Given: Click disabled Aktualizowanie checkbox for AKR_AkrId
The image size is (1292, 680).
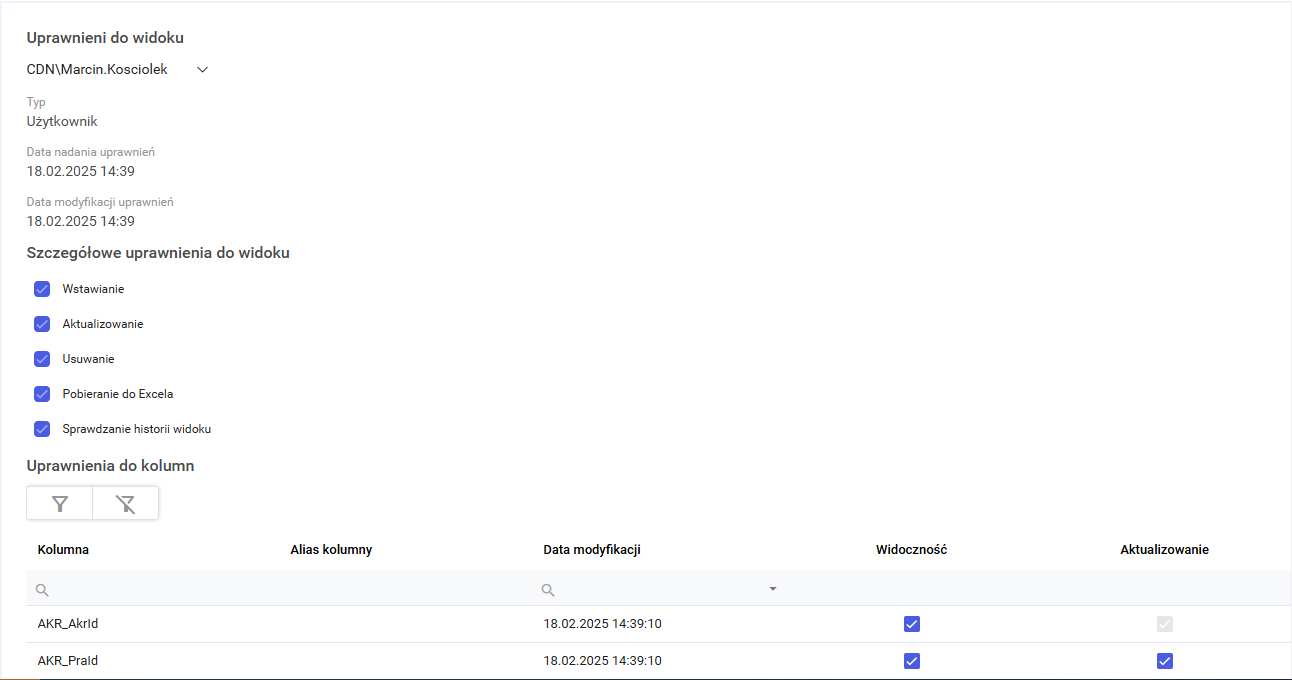Looking at the screenshot, I should point(1164,624).
